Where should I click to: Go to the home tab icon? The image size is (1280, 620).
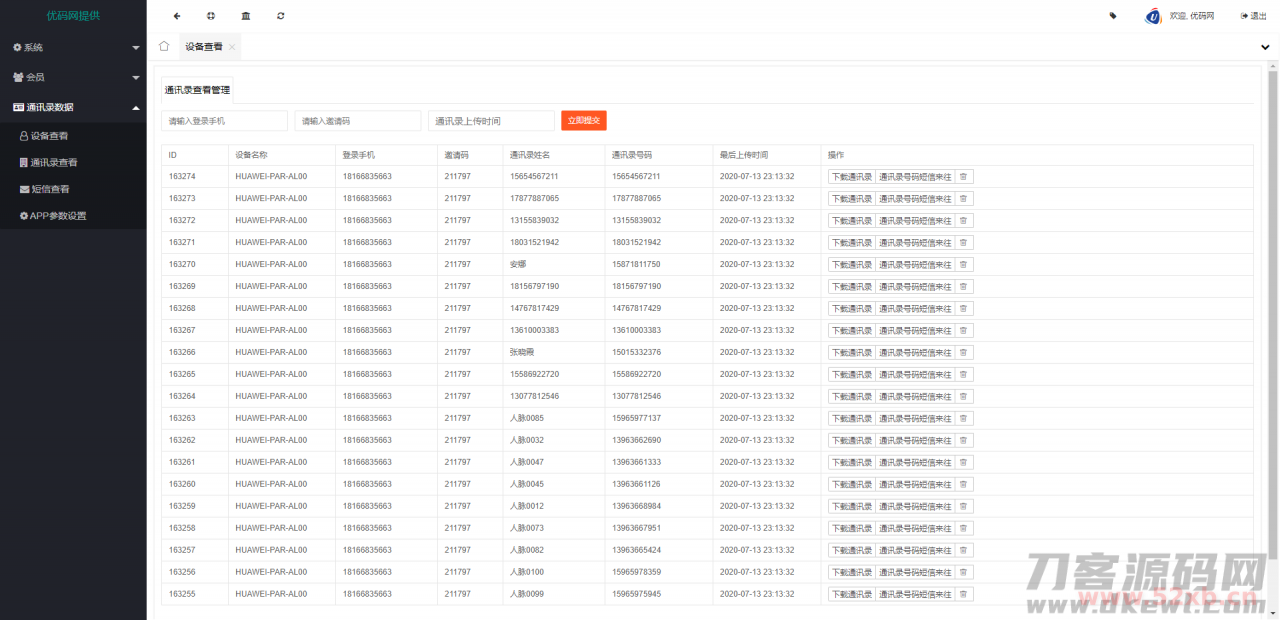[164, 46]
